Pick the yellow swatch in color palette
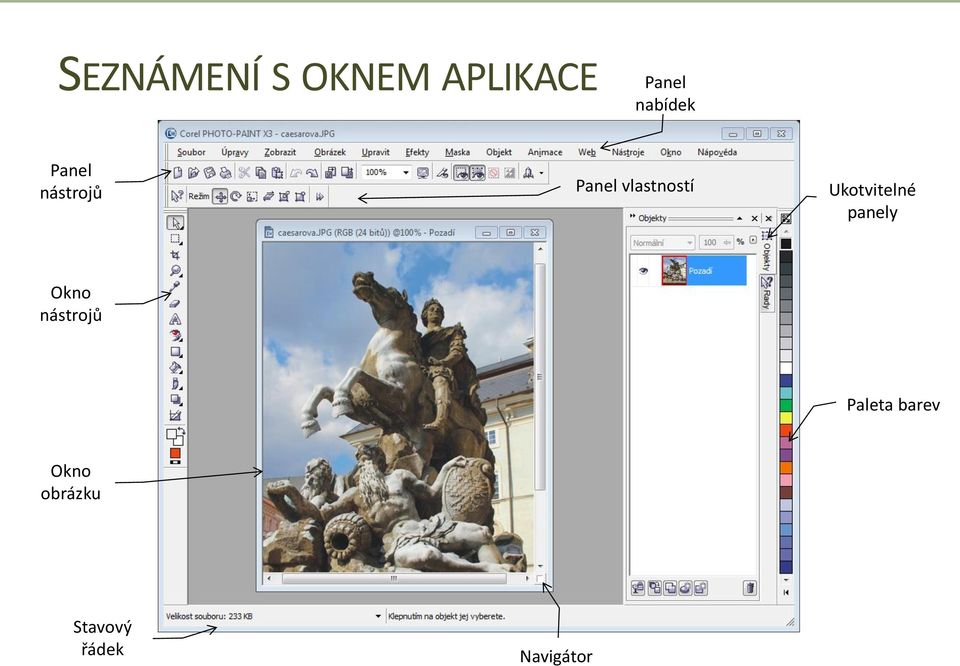This screenshot has width=960, height=666. tap(786, 418)
